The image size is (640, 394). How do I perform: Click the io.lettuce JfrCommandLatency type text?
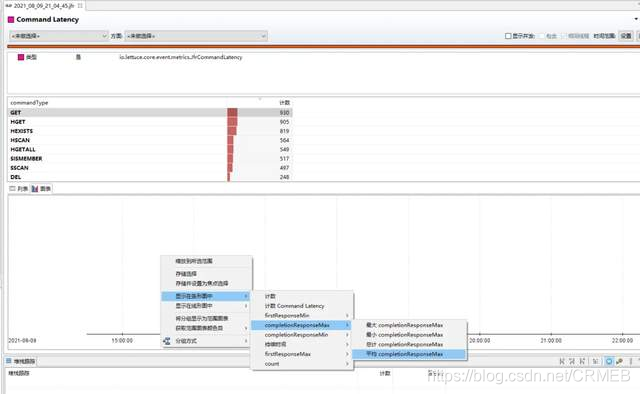click(181, 57)
